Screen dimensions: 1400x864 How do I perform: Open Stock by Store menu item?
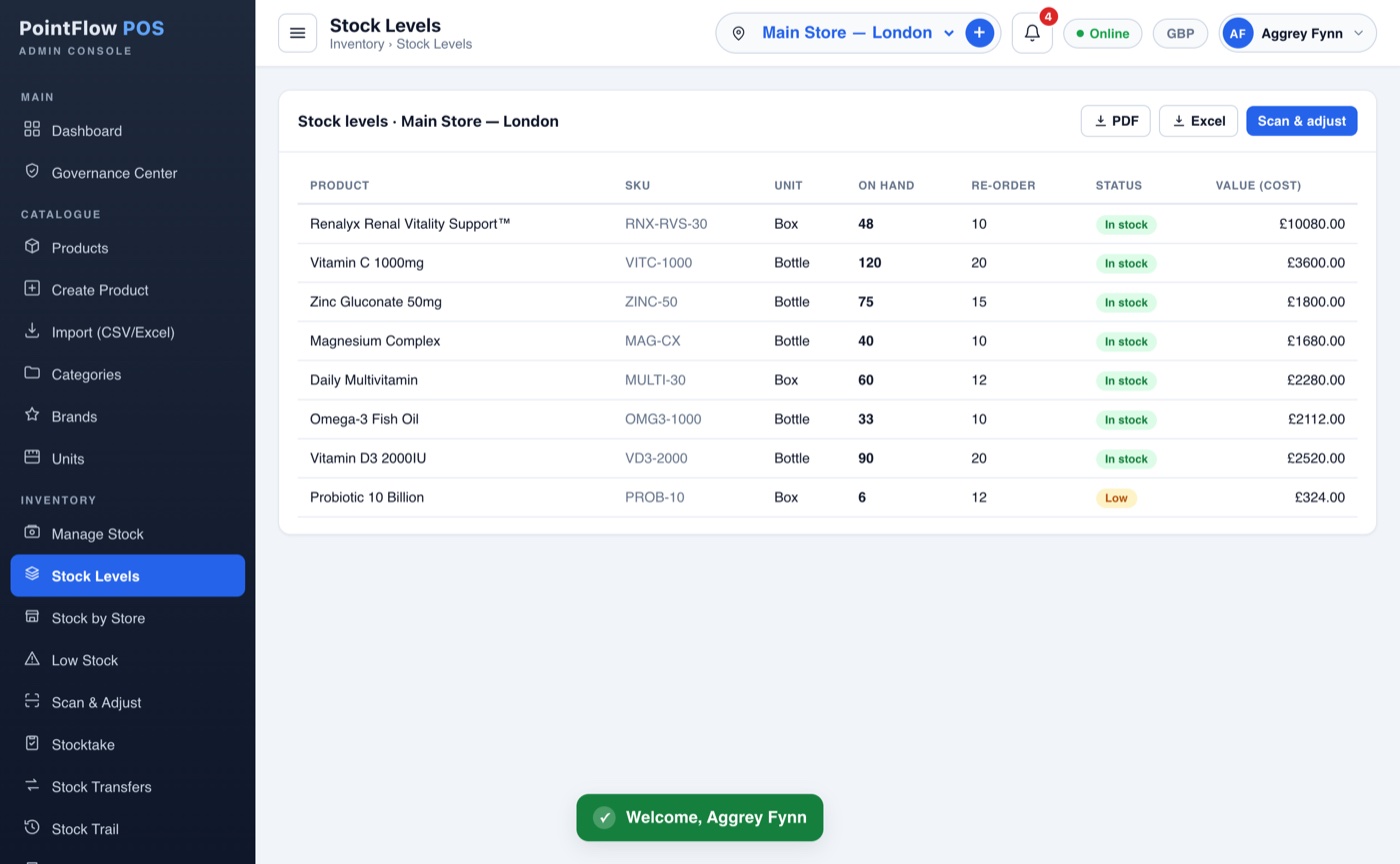[128, 618]
